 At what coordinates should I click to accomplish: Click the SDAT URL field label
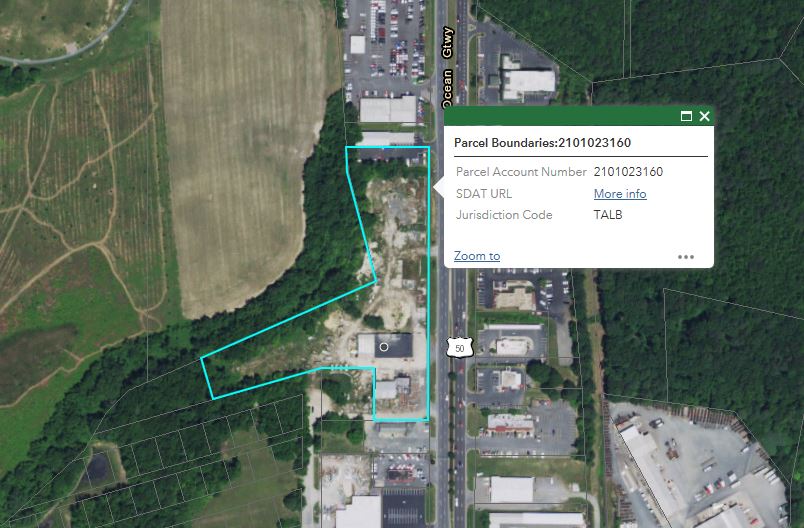[x=484, y=194]
